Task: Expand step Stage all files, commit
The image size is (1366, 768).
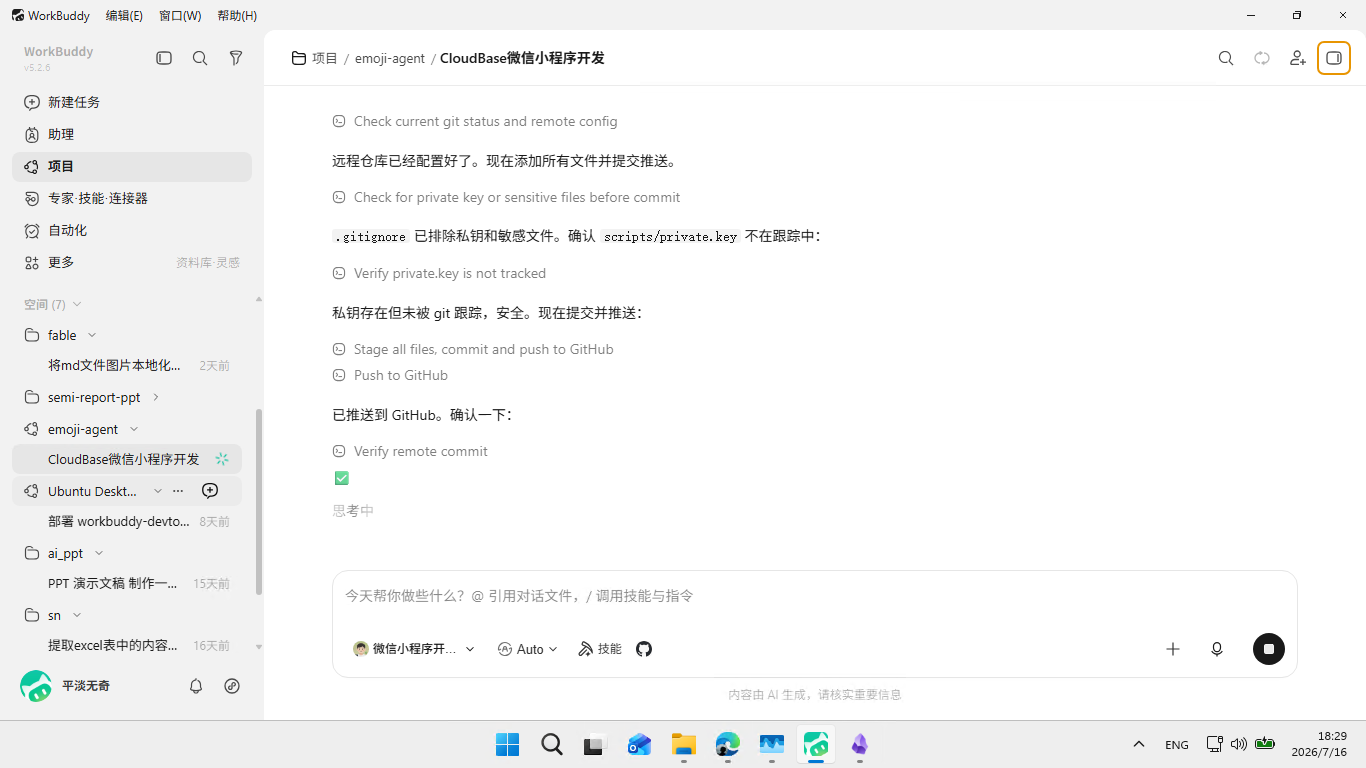Action: click(x=473, y=349)
